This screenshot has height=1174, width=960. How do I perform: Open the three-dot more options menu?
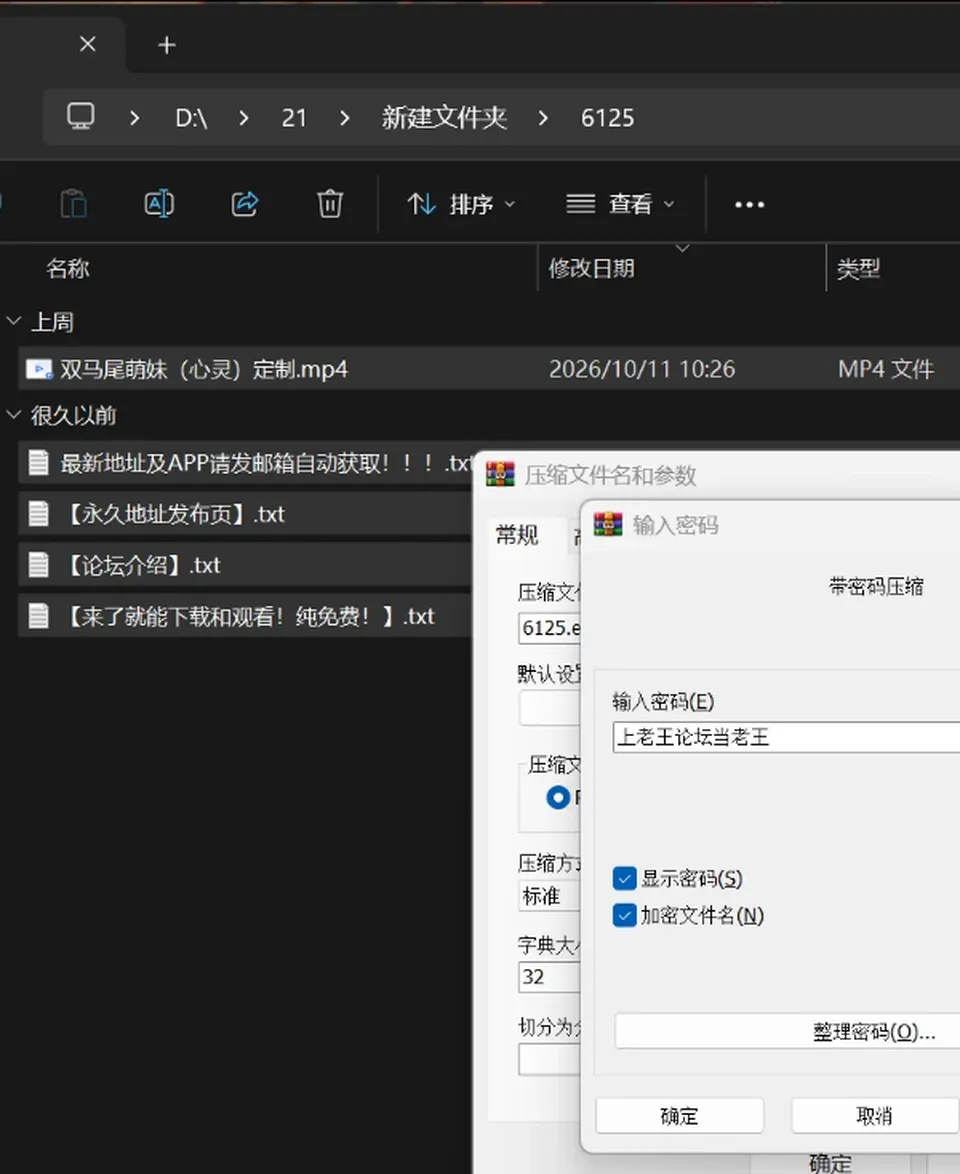(749, 204)
